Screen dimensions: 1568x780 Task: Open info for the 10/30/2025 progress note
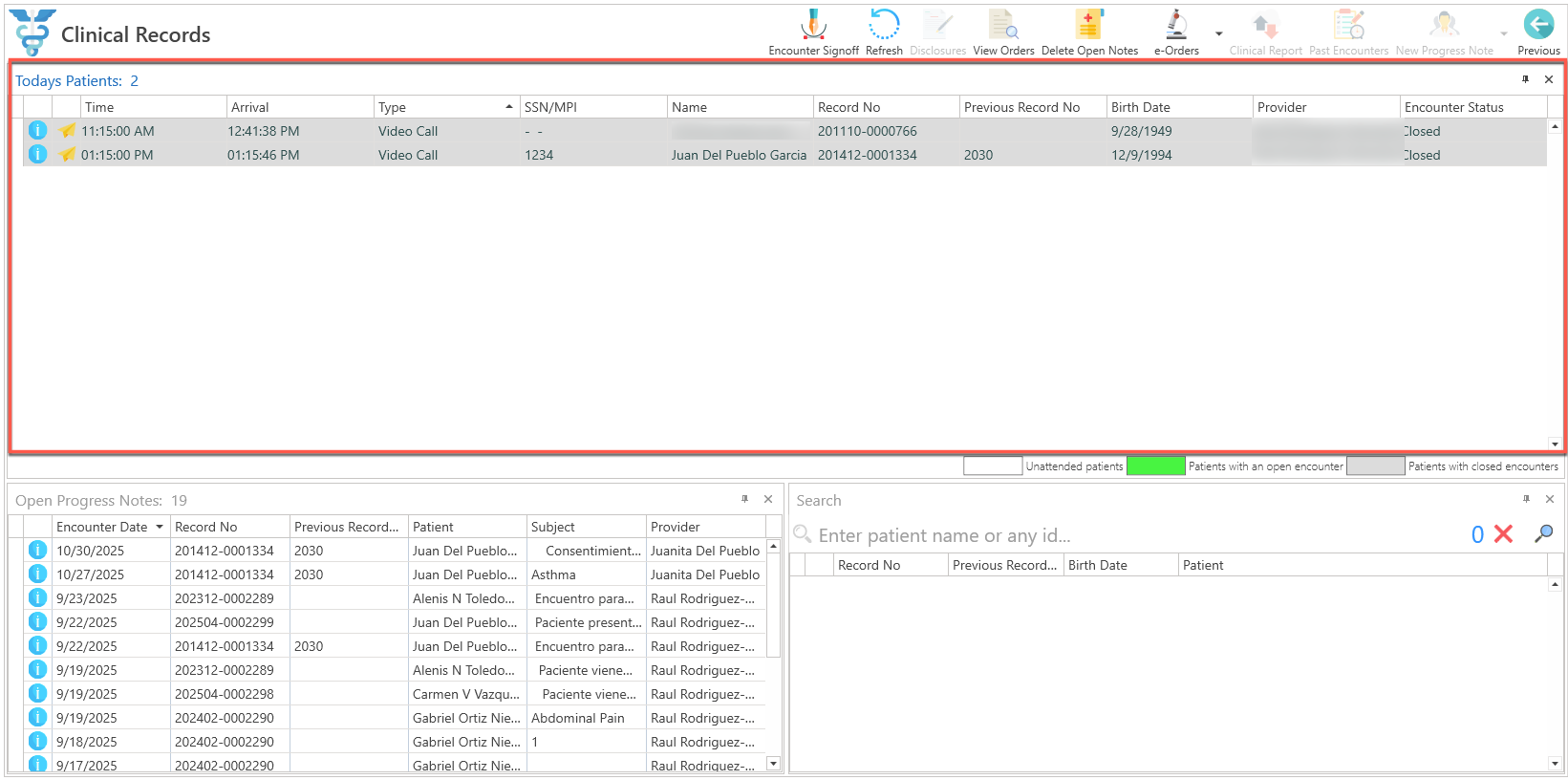37,550
